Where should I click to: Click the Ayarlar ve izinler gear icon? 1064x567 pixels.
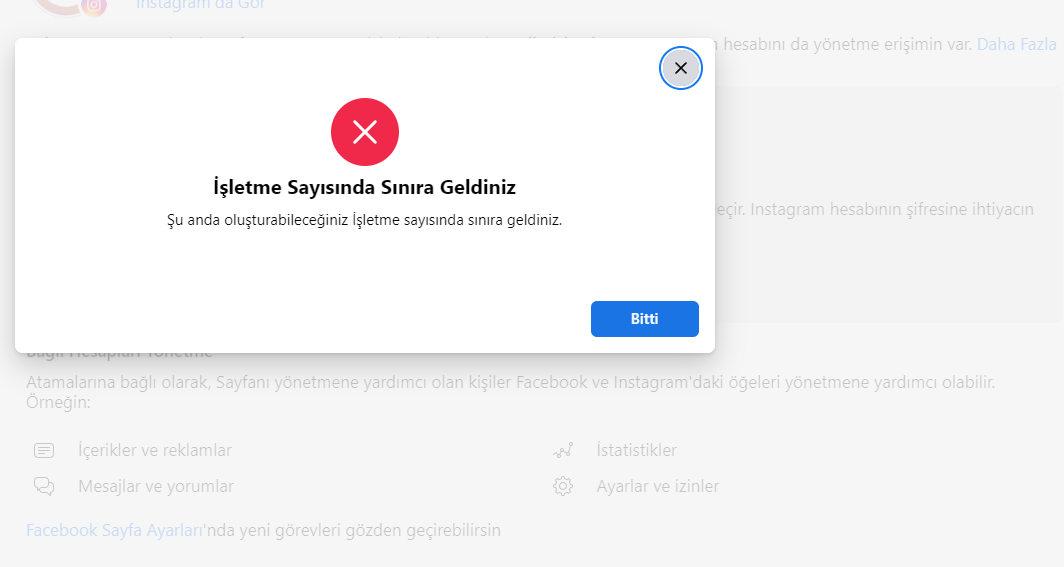coord(563,486)
